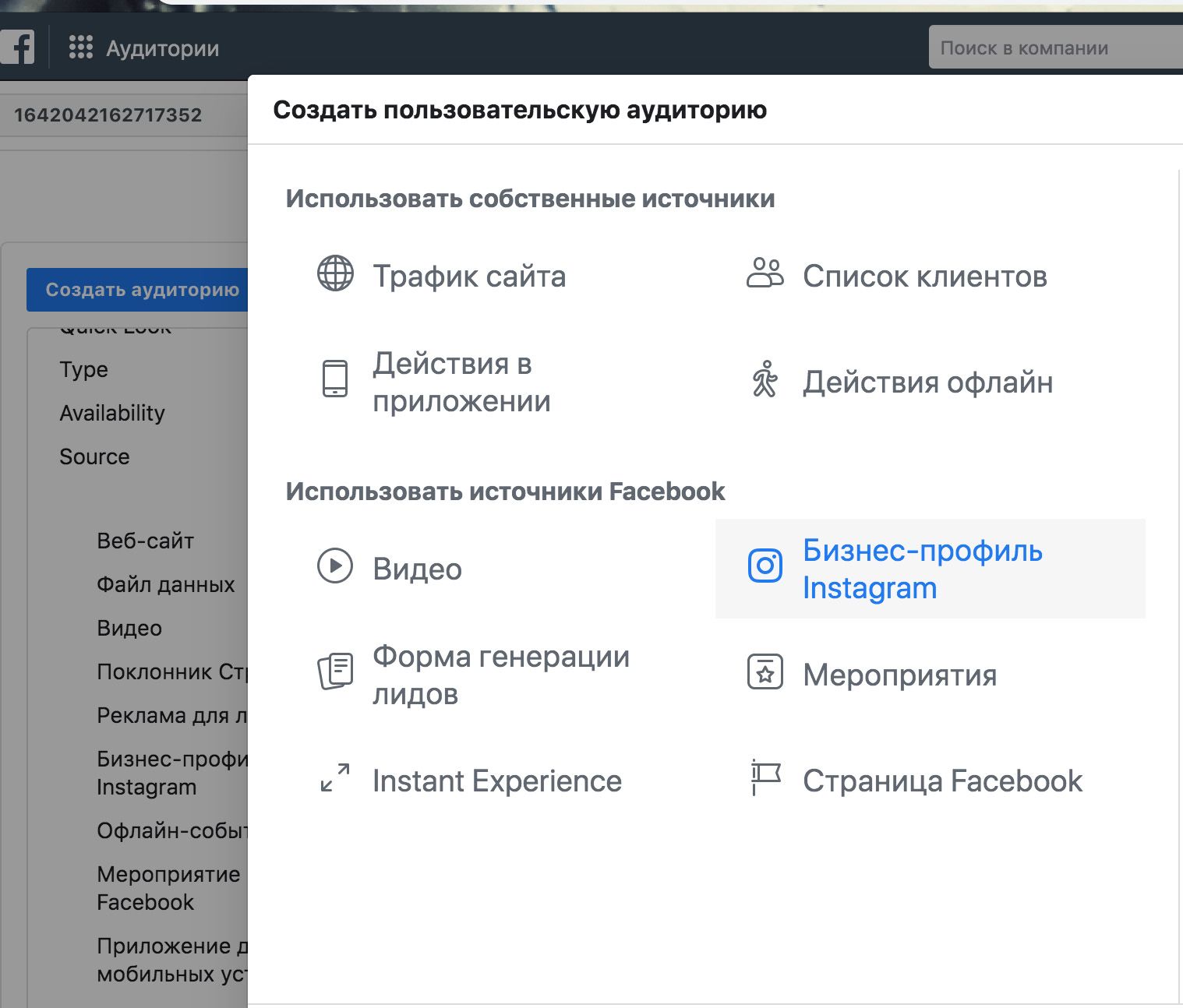The width and height of the screenshot is (1183, 1008).
Task: Open the Аудитории menu title
Action: click(162, 48)
